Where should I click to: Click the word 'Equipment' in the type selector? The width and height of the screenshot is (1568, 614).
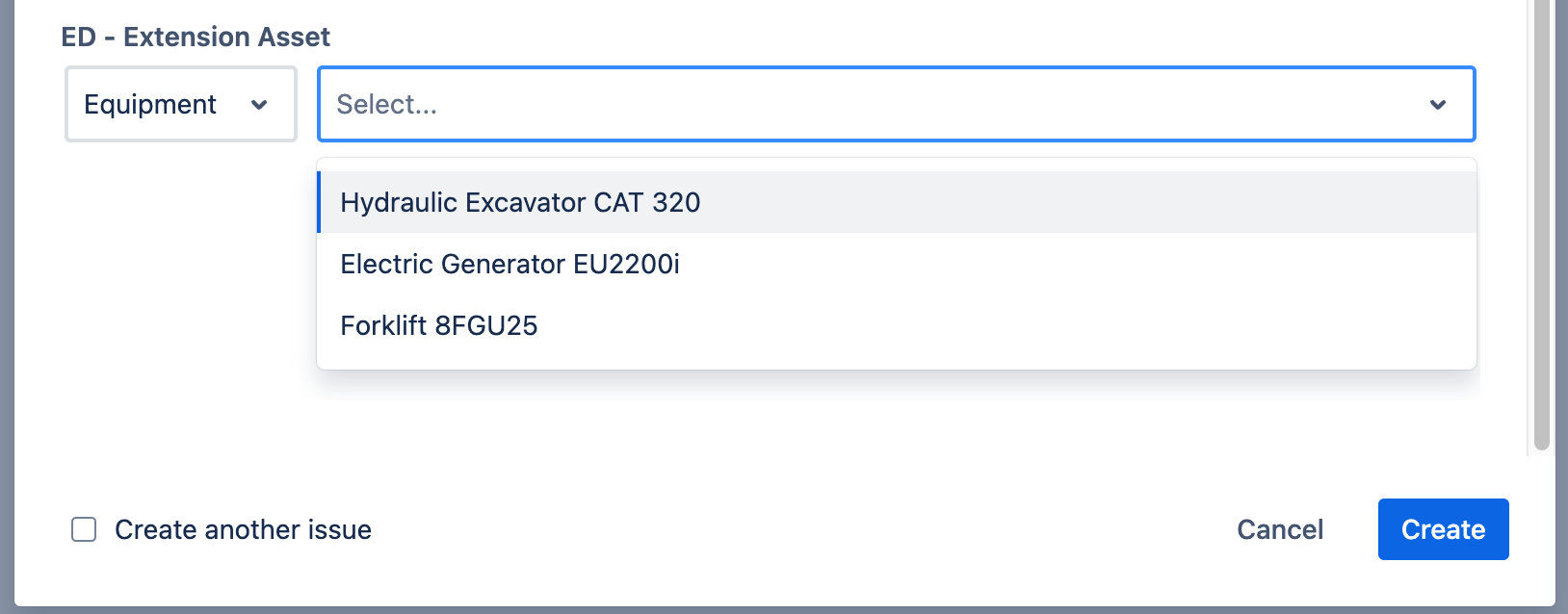[x=150, y=104]
